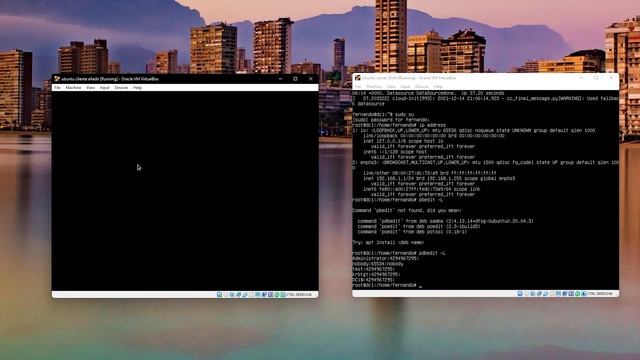Click the client VM network indicator

[238, 294]
